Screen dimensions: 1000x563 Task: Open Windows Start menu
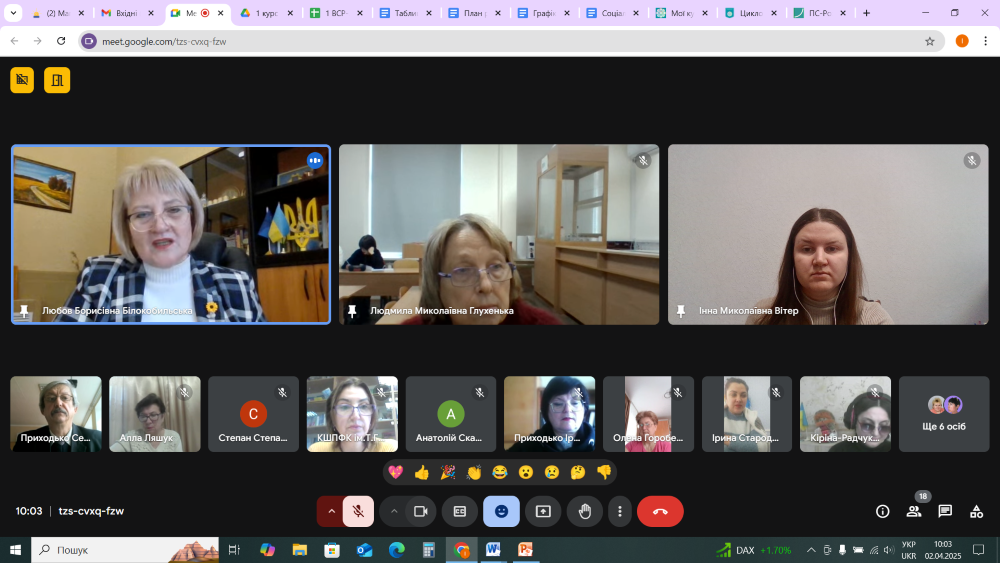point(15,550)
